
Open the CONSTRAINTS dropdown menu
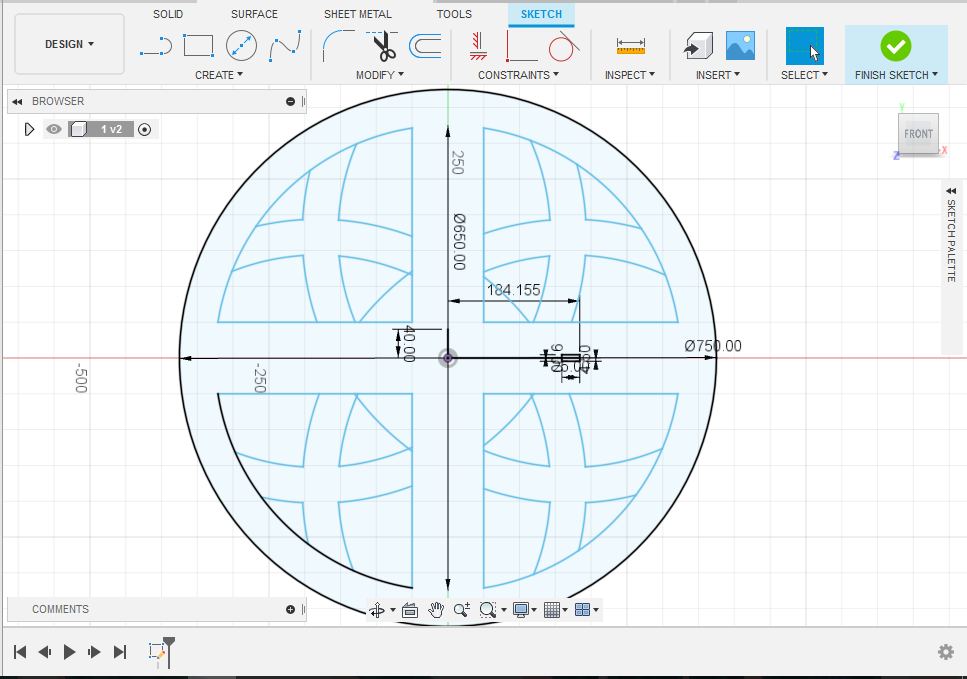click(519, 75)
